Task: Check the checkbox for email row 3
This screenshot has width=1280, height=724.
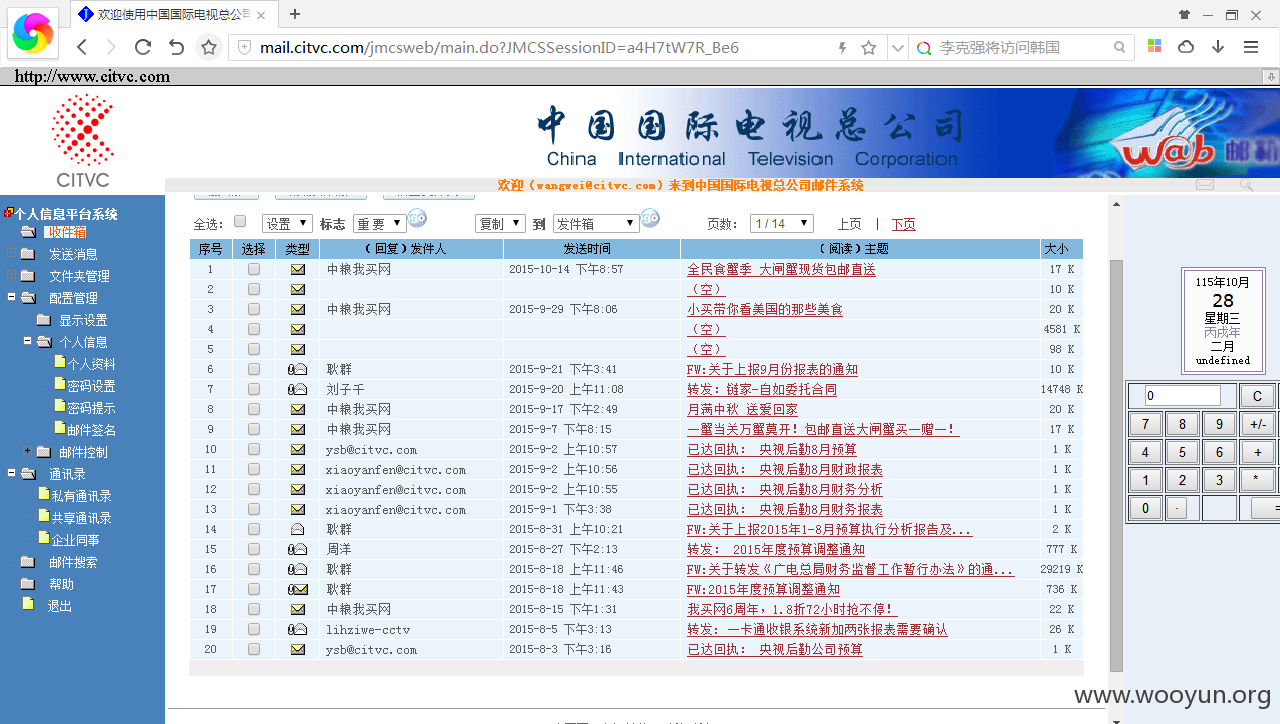Action: (x=254, y=310)
